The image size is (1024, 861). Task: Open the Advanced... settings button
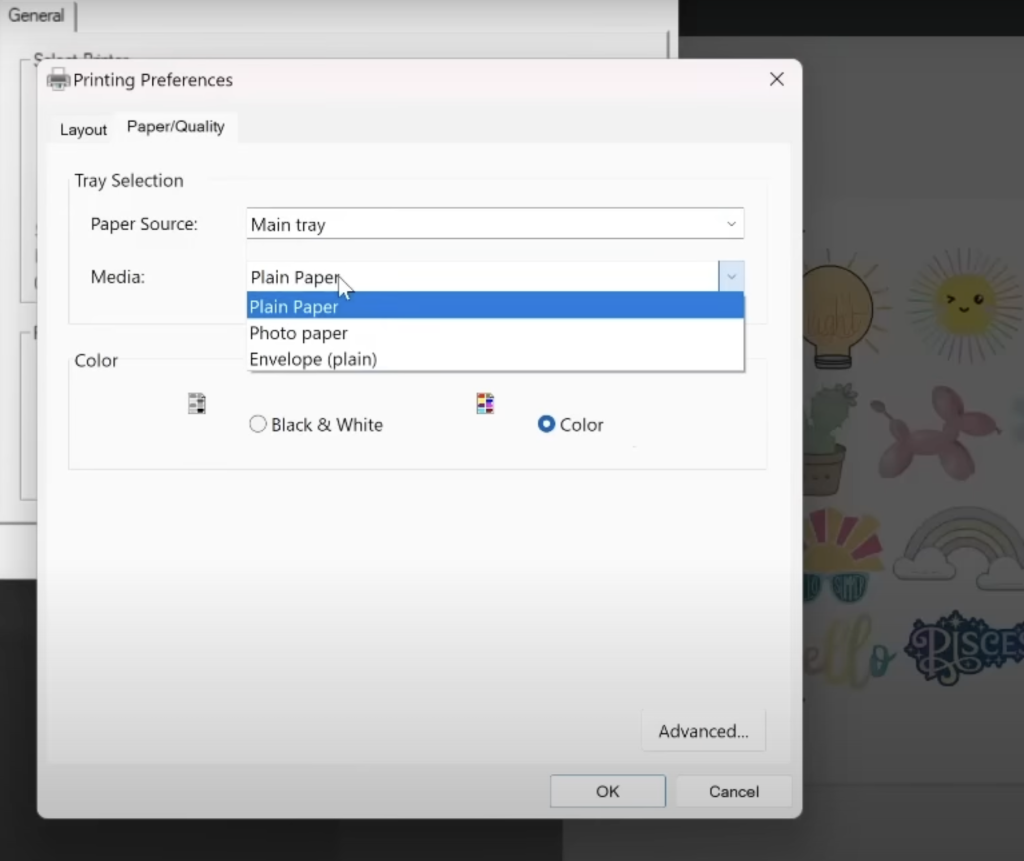pos(703,731)
